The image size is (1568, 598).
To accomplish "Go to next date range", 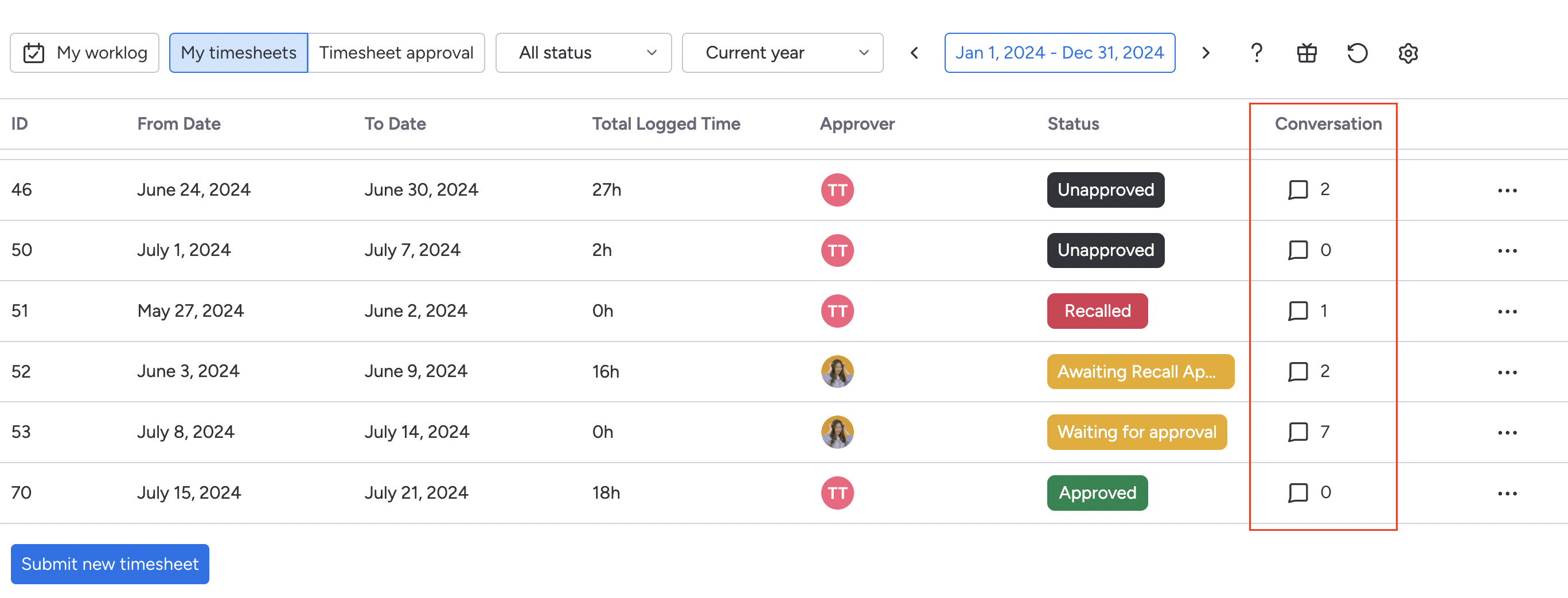I will (1206, 53).
